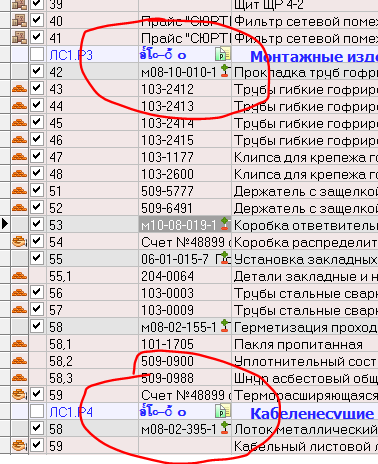Viewport: 378px width, 464px height.
Task: Click norm icon beside code м08-10-010-1
Action: point(226,71)
